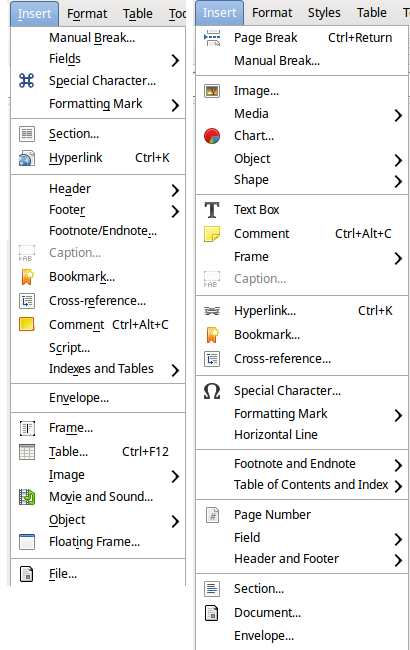Click the Floating Frame icon

coord(27,542)
